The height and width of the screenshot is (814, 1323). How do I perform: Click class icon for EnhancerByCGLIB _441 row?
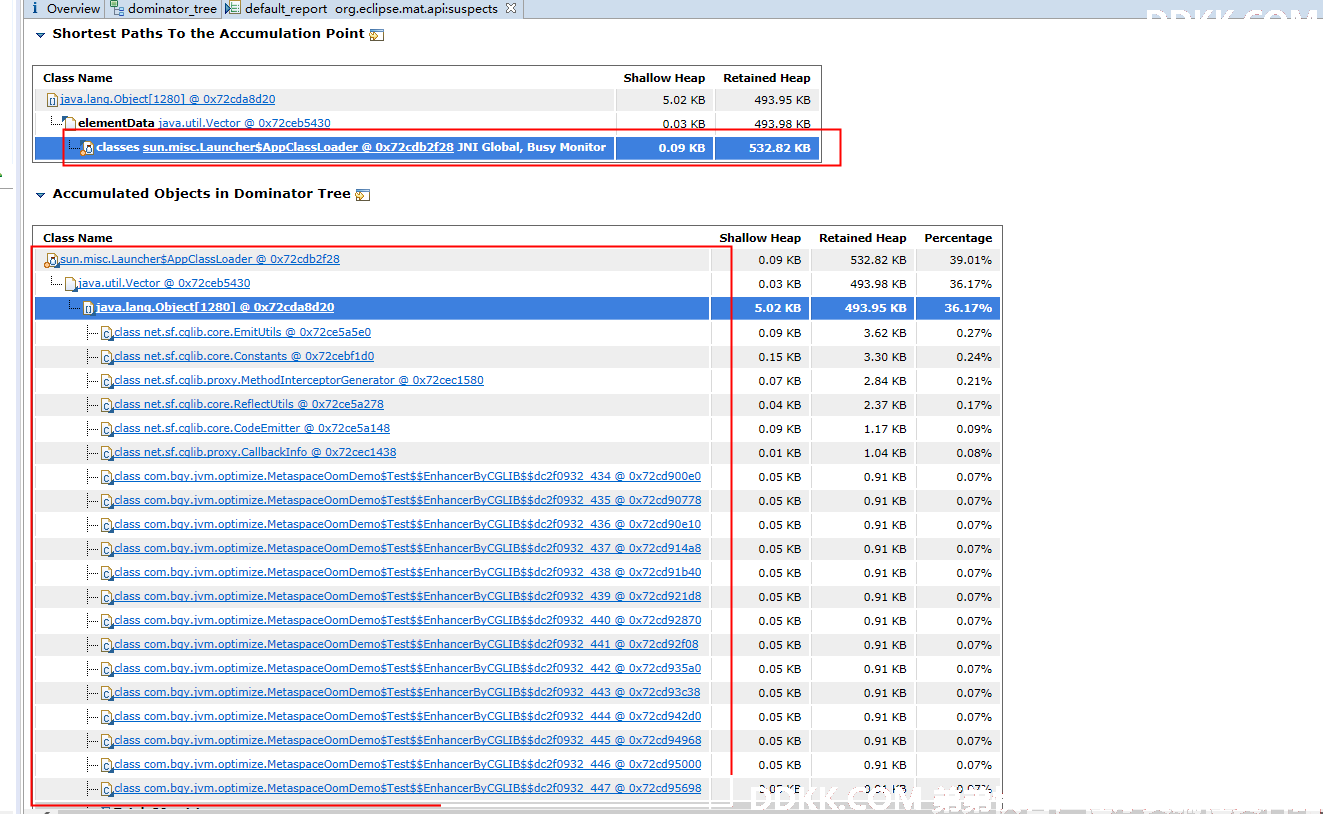[106, 645]
